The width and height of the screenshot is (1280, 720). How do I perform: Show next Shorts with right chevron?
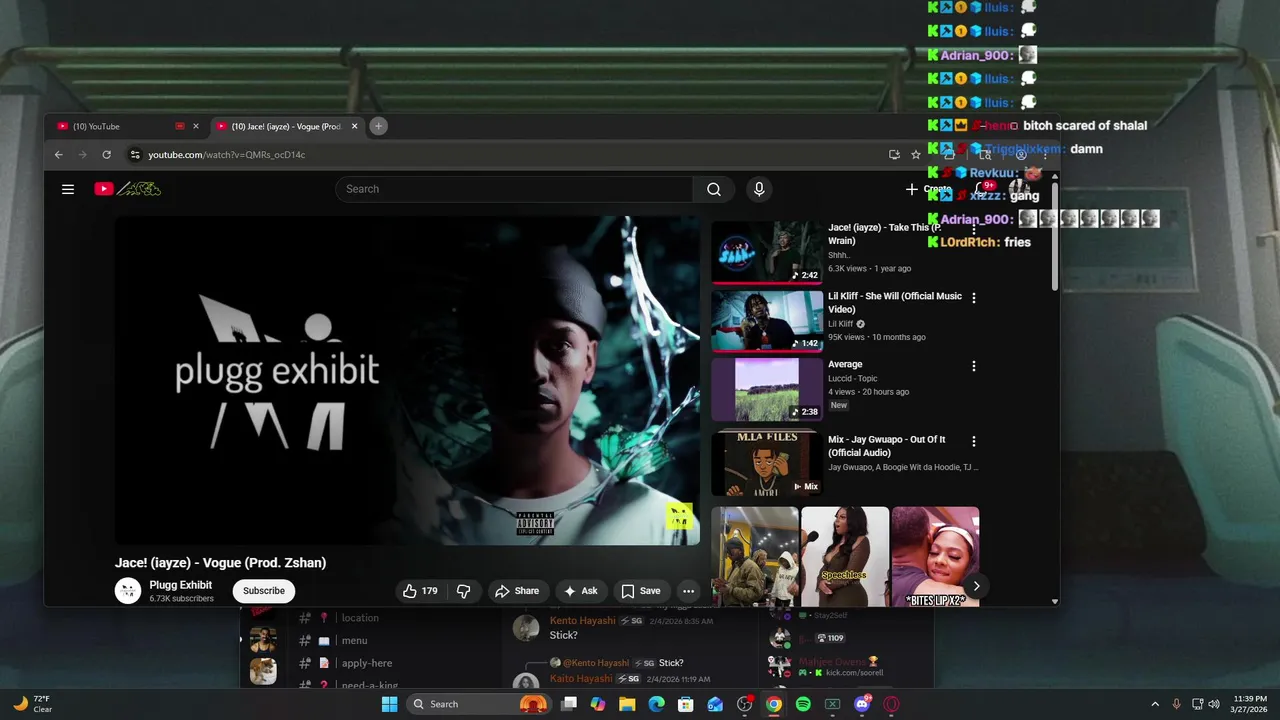tap(976, 587)
